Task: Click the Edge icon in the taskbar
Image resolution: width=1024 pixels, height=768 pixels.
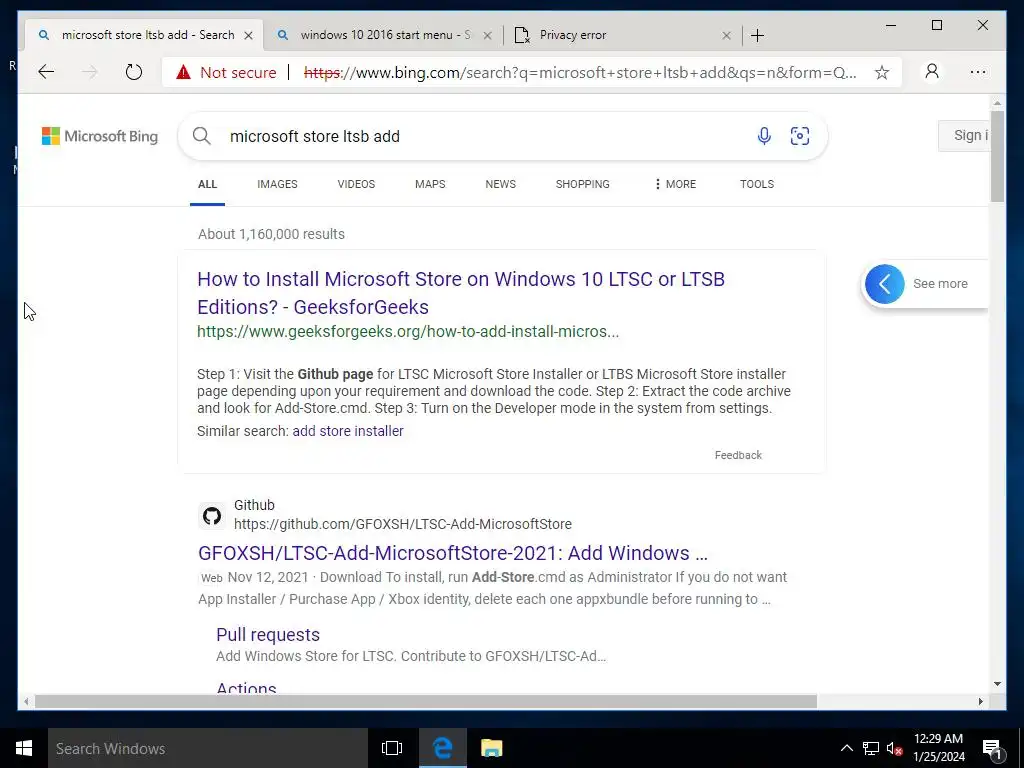Action: (x=443, y=748)
